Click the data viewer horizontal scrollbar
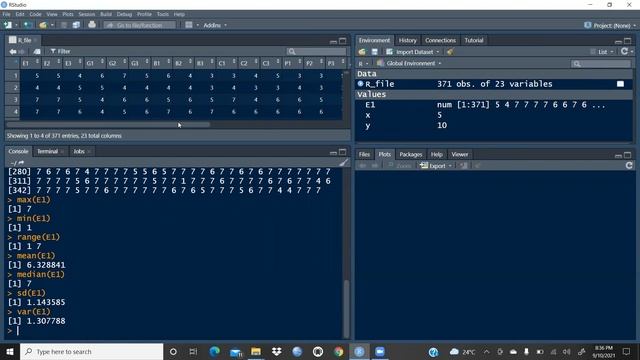 pos(108,124)
